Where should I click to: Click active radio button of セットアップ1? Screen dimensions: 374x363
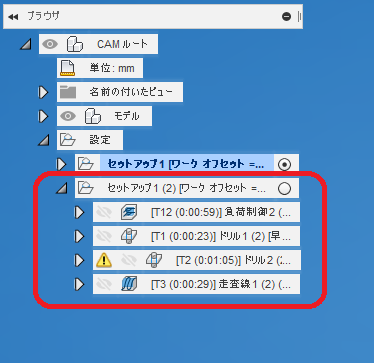[x=284, y=164]
